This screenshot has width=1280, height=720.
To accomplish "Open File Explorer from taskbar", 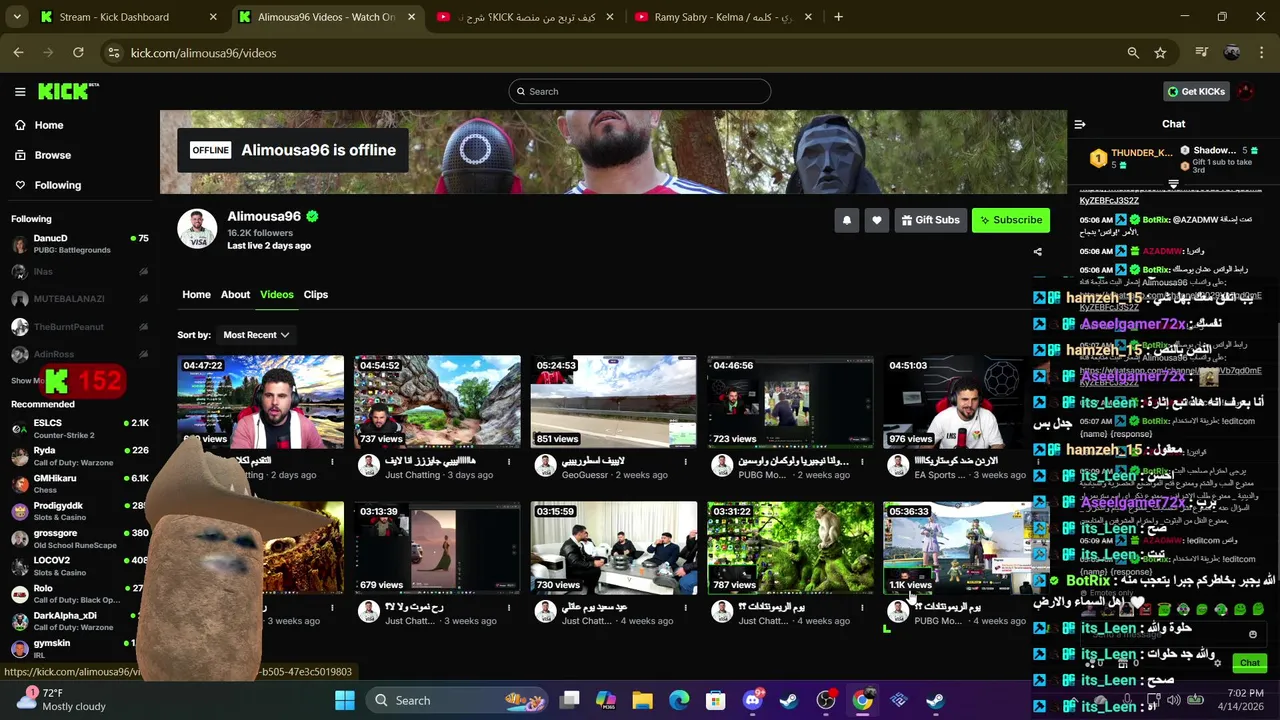I will 642,700.
